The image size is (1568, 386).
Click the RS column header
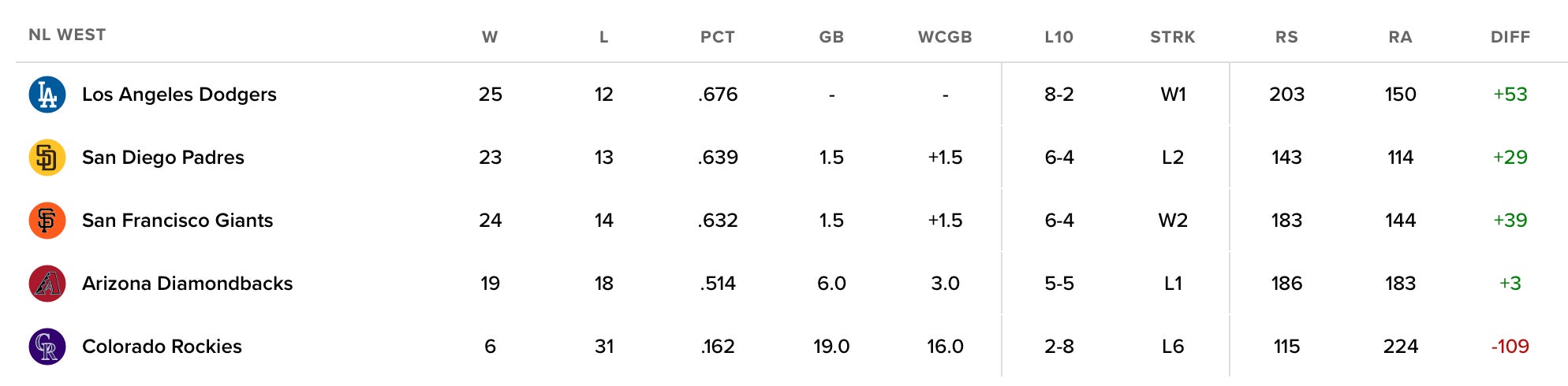[x=1286, y=37]
